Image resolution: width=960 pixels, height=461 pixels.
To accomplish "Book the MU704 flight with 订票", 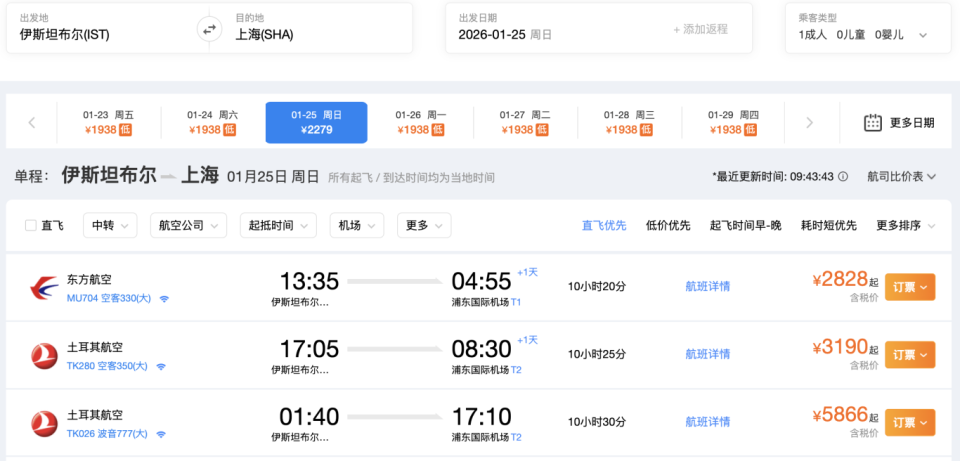I will (x=909, y=287).
